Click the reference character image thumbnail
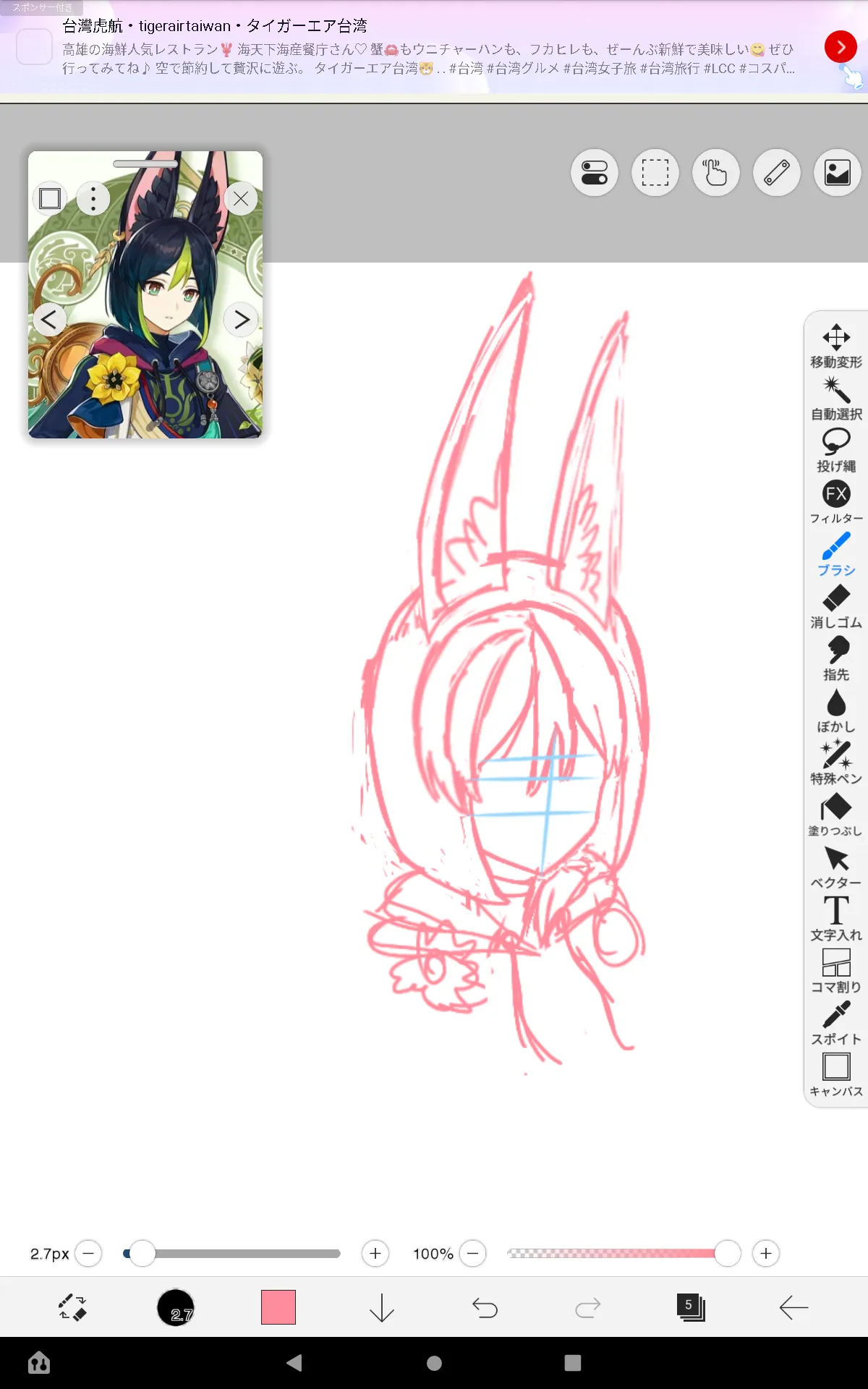The width and height of the screenshot is (868, 1389). [145, 294]
